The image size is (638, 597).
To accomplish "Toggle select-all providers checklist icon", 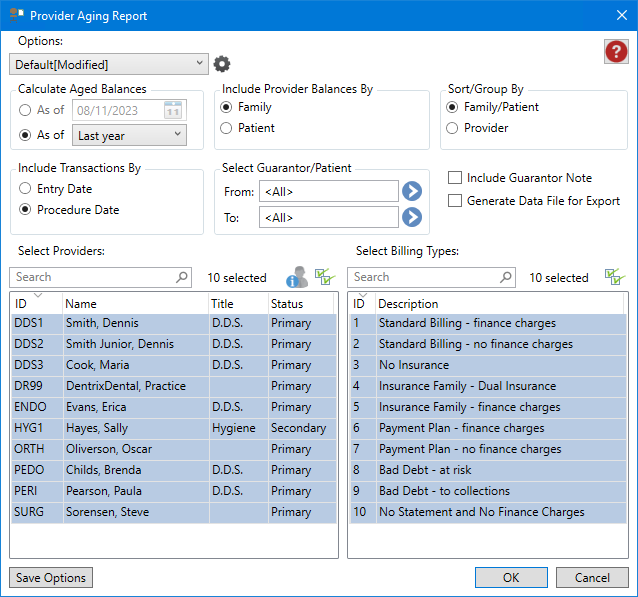I will 323,277.
